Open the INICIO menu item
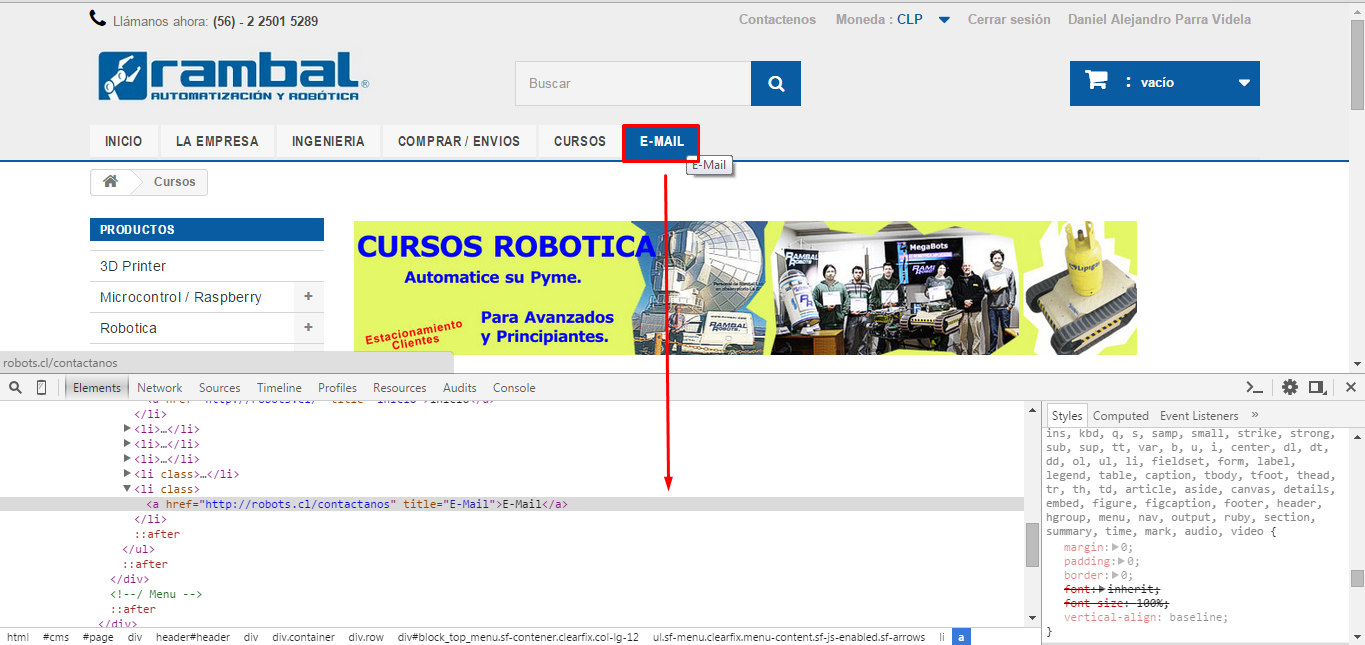This screenshot has width=1365, height=645. pyautogui.click(x=124, y=141)
